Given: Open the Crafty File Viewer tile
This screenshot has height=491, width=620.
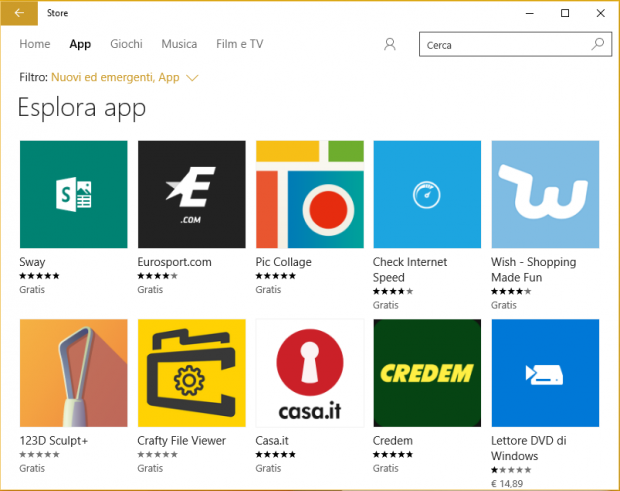Looking at the screenshot, I should click(191, 373).
